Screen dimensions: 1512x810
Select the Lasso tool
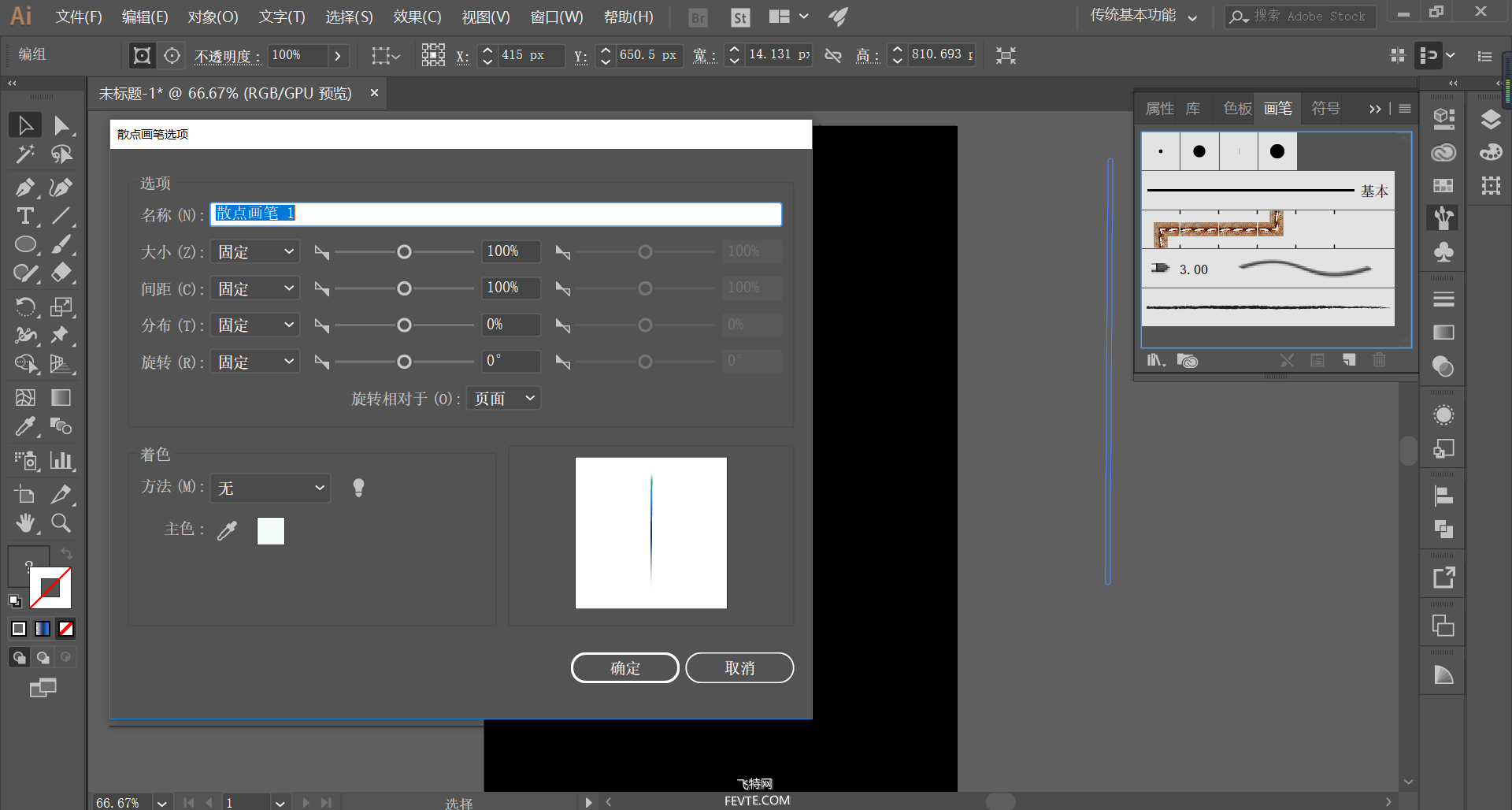pyautogui.click(x=61, y=154)
